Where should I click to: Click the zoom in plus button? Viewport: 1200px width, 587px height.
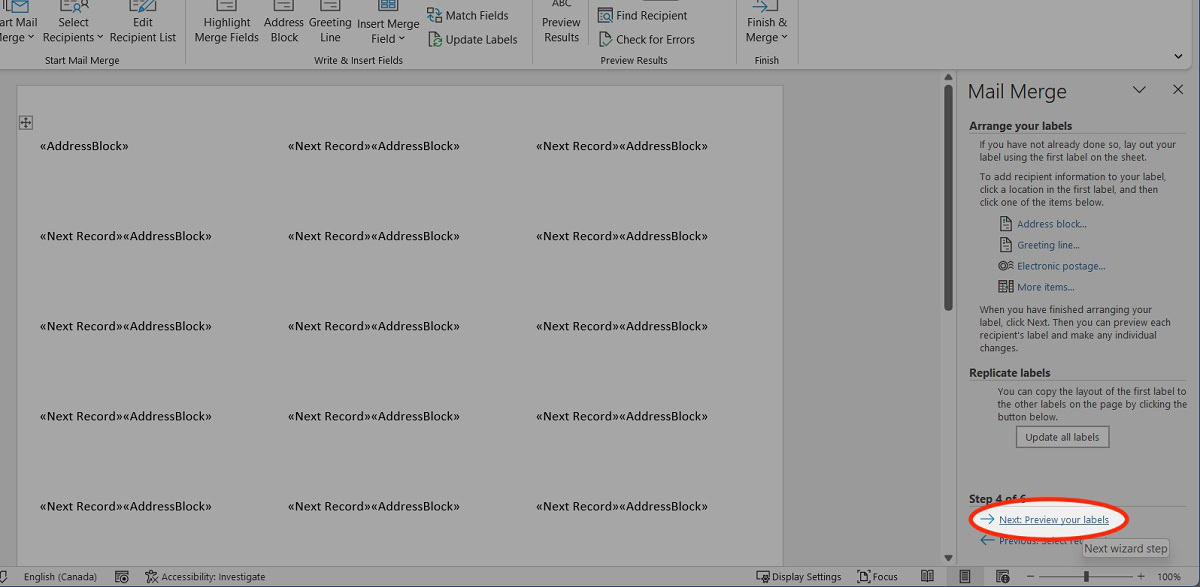click(1141, 577)
